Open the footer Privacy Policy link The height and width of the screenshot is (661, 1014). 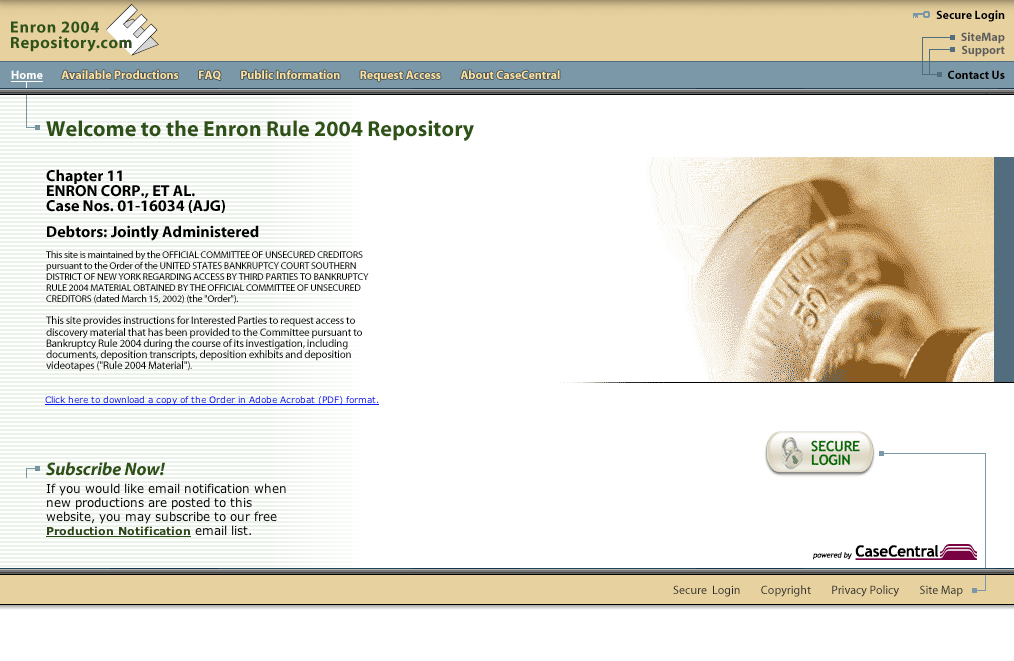865,590
